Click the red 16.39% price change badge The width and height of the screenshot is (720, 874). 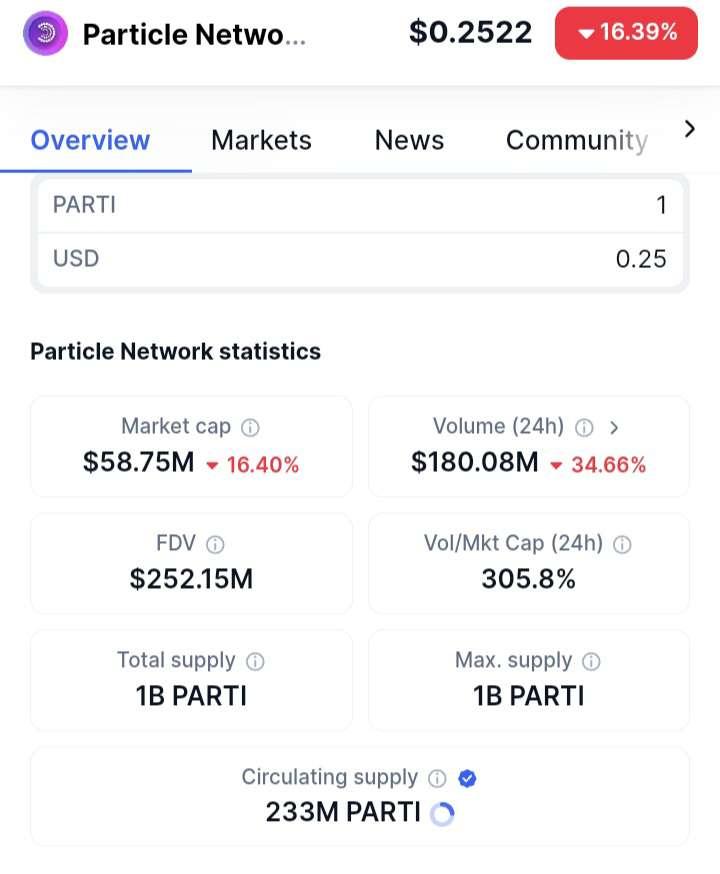[626, 32]
